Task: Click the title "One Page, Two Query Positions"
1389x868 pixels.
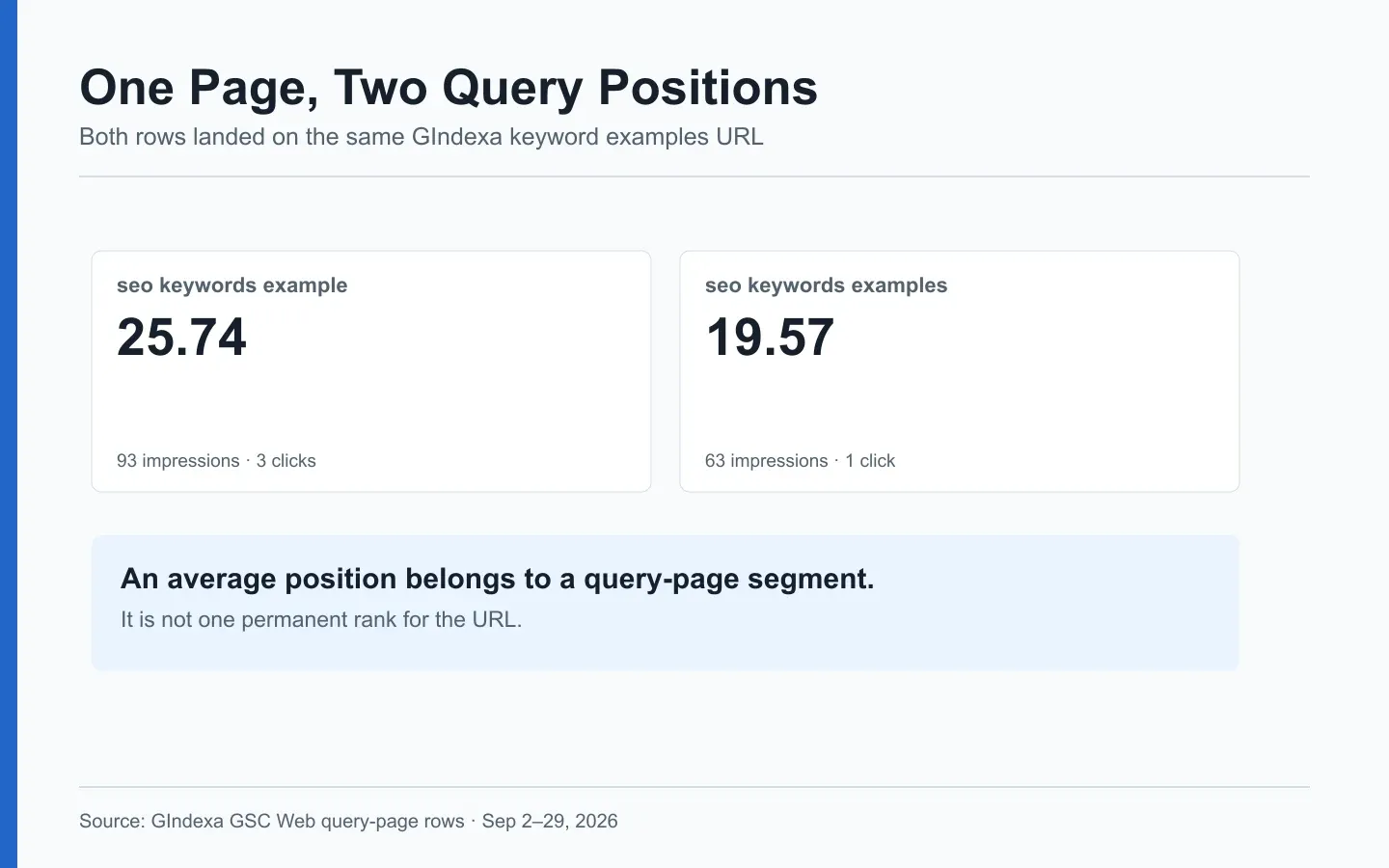Action: 449,89
